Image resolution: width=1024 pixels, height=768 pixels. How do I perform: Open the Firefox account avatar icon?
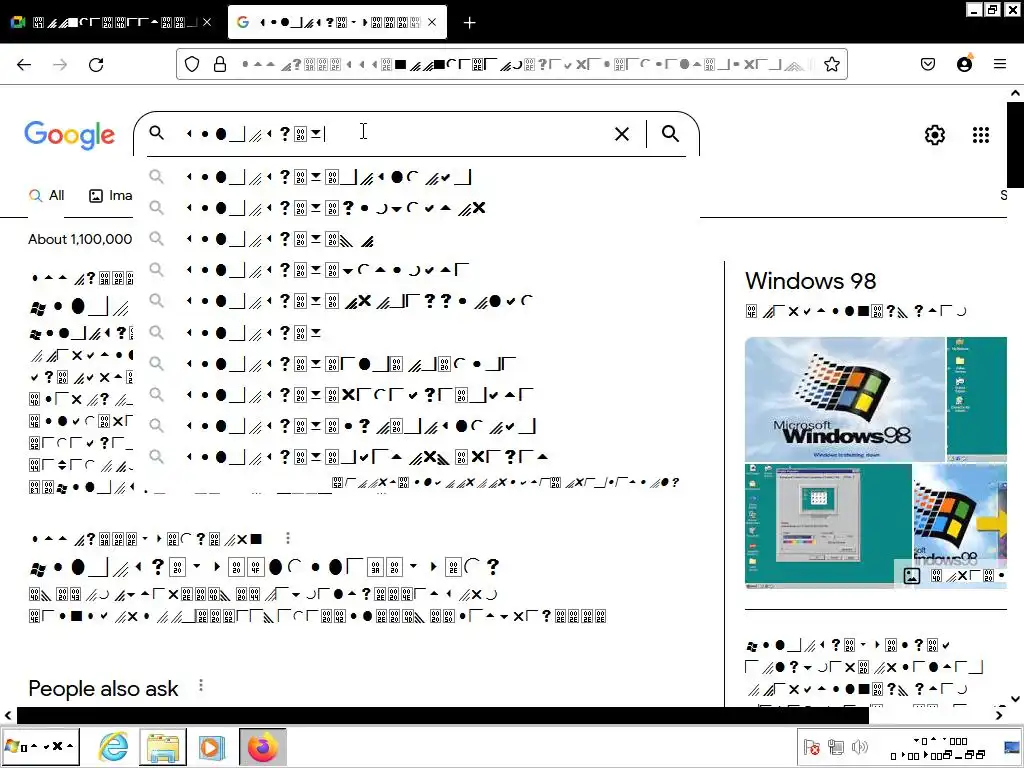point(964,63)
